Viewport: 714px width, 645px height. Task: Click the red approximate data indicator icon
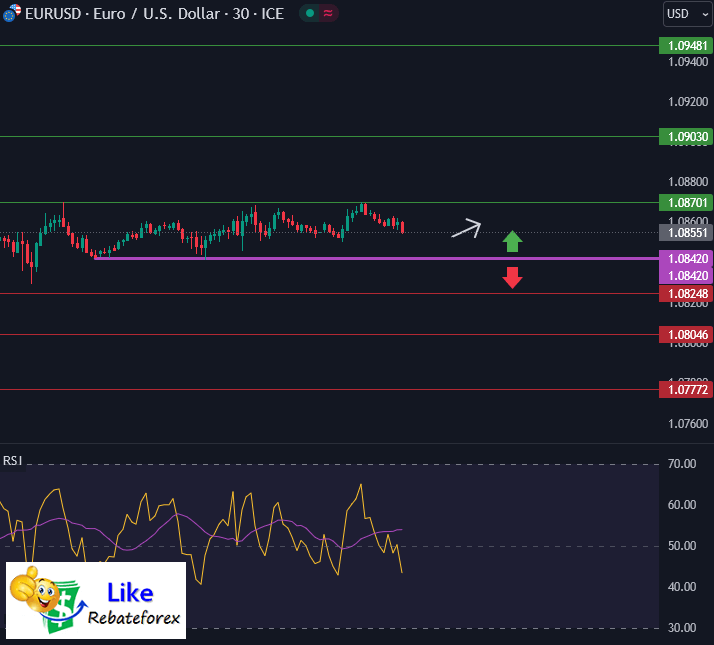(328, 14)
